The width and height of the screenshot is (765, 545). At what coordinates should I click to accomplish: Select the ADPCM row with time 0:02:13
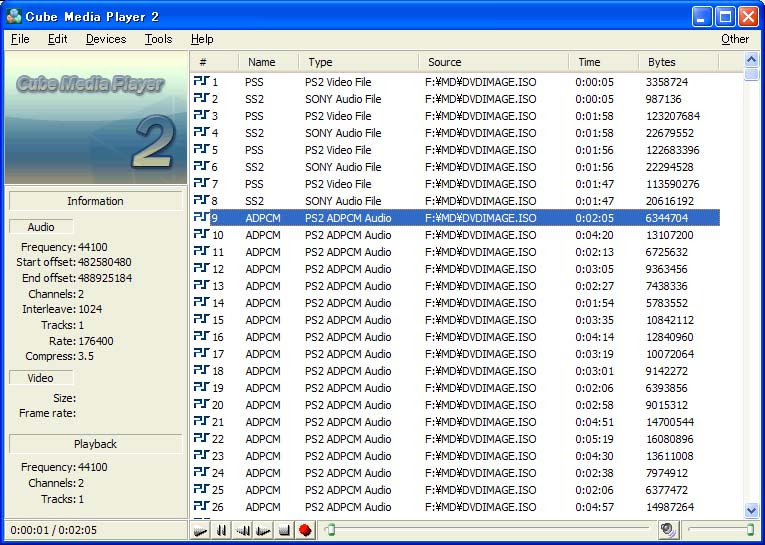456,252
